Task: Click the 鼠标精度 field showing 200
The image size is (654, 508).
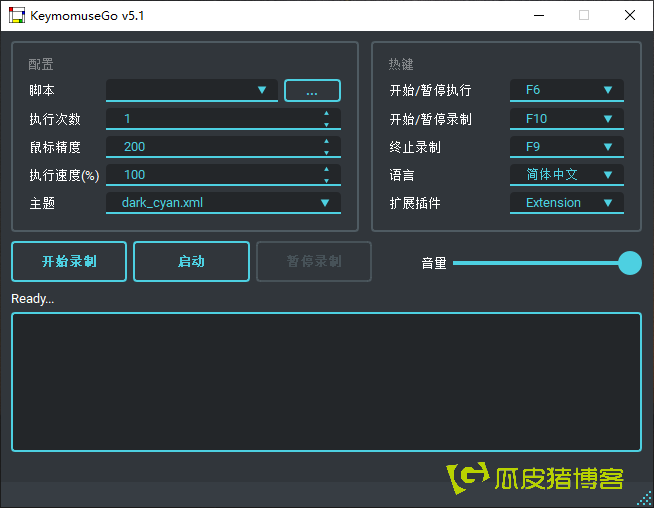Action: [x=223, y=147]
